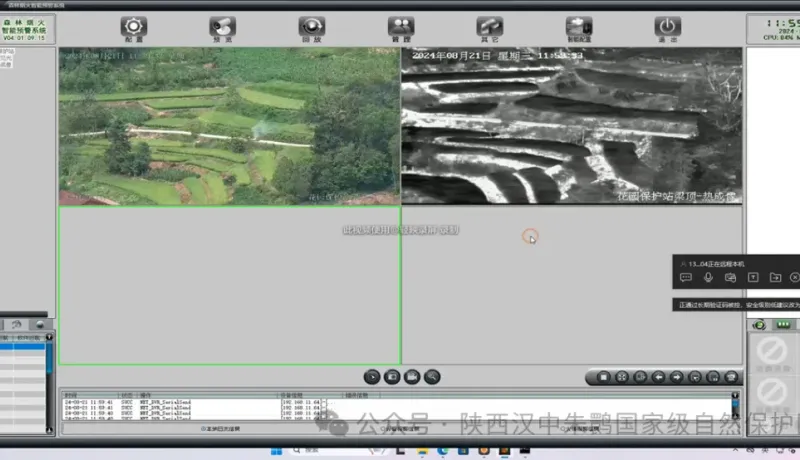Click the 设备信息 column header in log

click(x=310, y=395)
